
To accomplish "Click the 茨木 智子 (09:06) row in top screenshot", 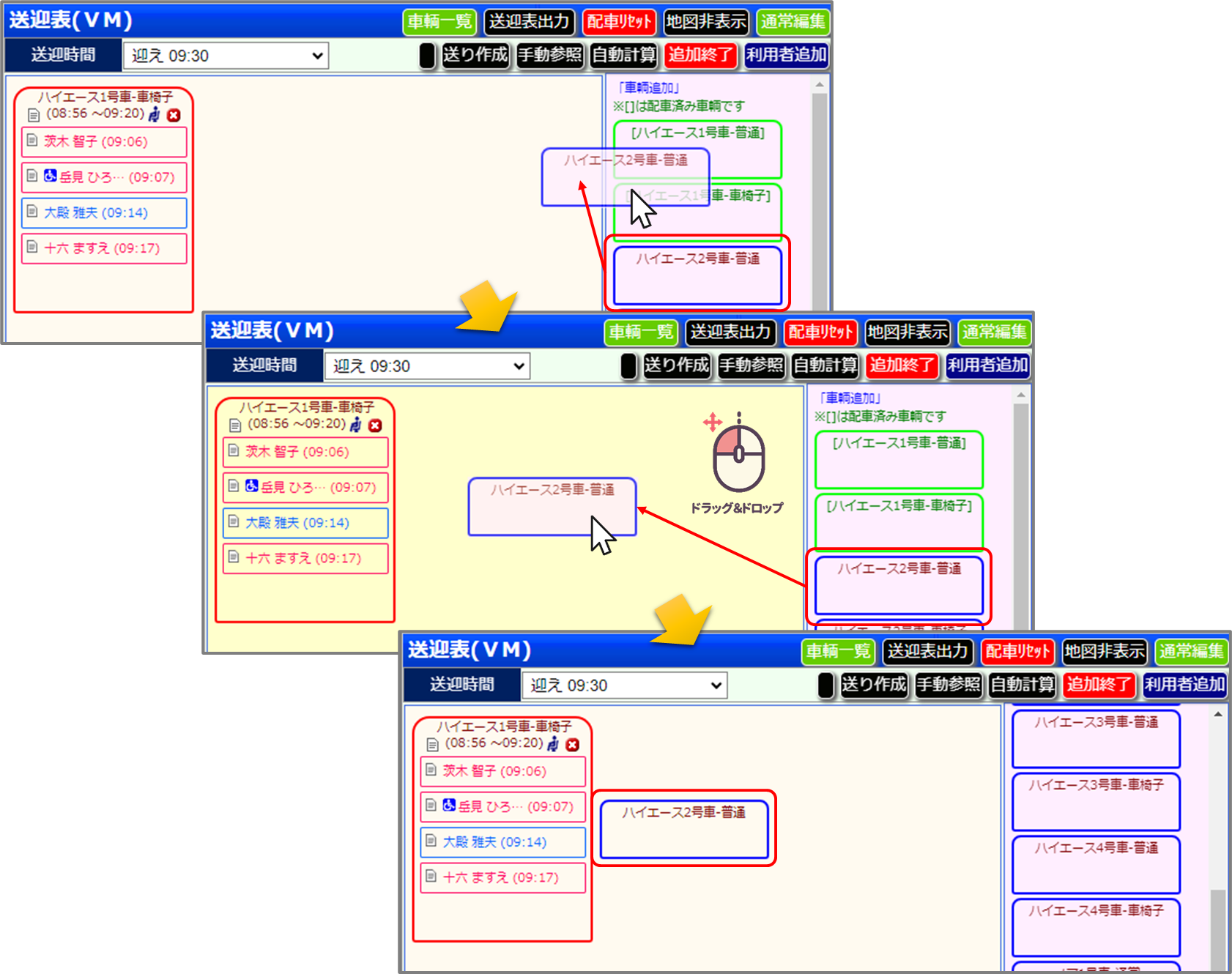I will point(104,142).
